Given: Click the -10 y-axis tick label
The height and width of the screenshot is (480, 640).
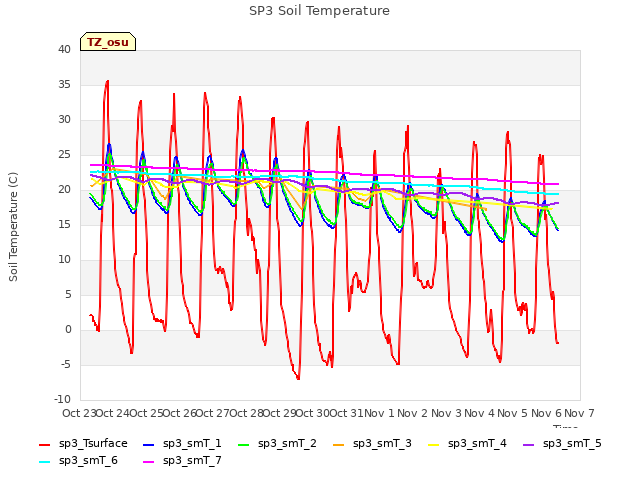Looking at the screenshot, I should 62,400.
